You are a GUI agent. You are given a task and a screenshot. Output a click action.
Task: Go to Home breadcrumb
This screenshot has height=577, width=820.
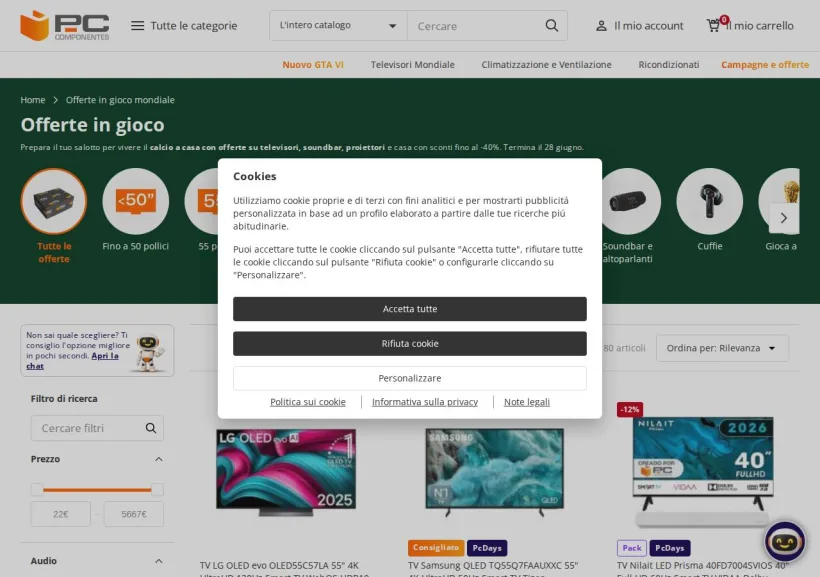point(32,100)
